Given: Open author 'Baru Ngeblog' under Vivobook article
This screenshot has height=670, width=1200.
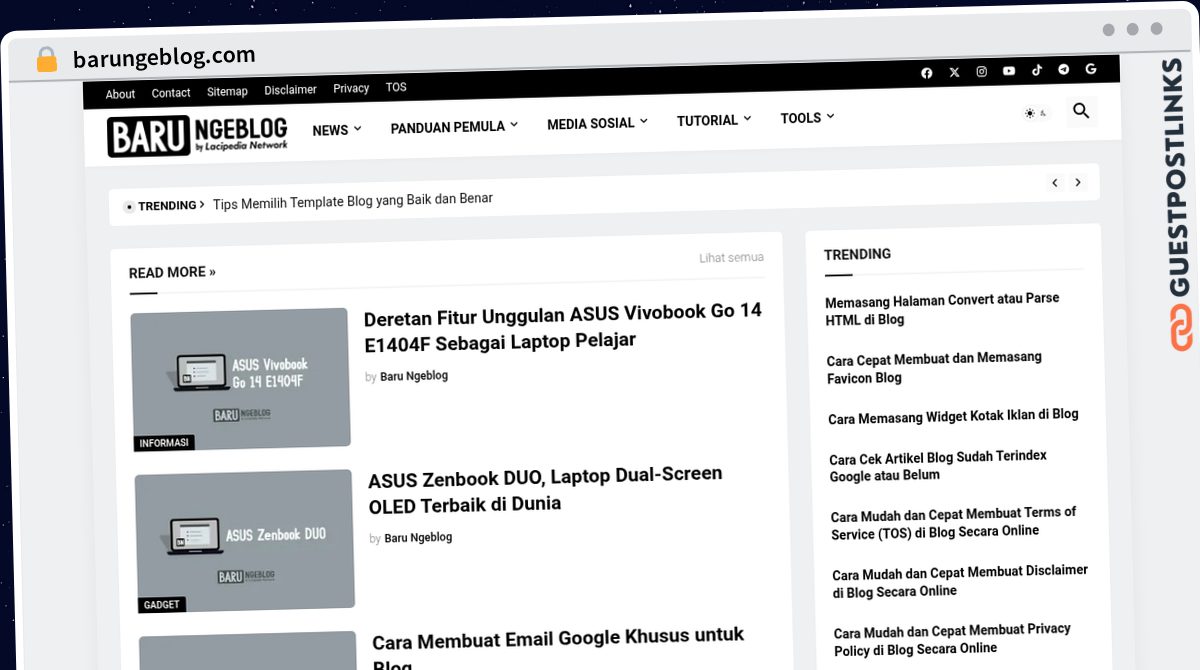Looking at the screenshot, I should point(414,376).
